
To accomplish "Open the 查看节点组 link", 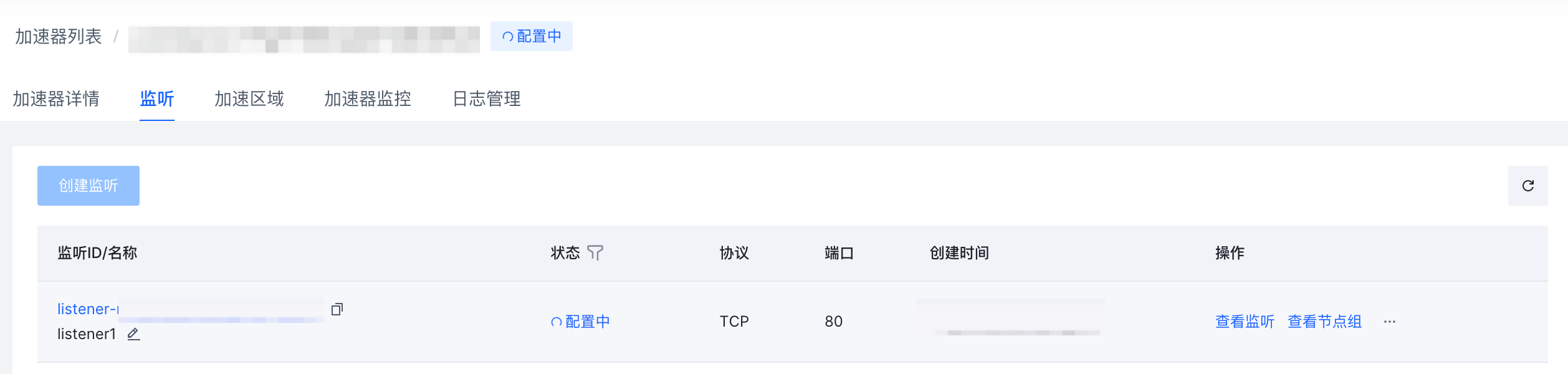I will [x=1324, y=322].
